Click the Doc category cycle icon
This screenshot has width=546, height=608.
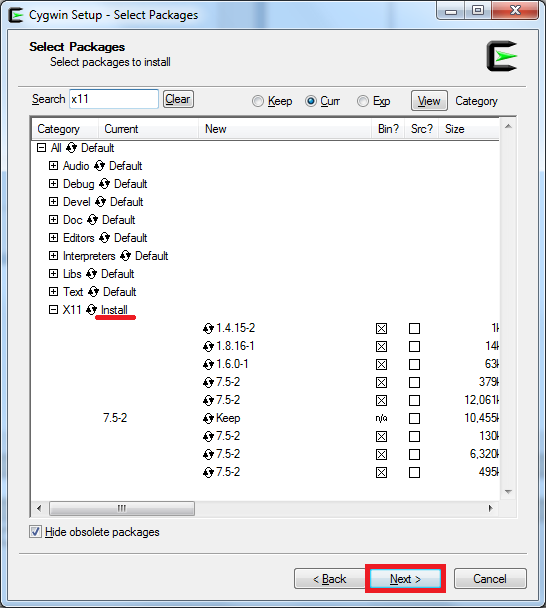click(92, 220)
